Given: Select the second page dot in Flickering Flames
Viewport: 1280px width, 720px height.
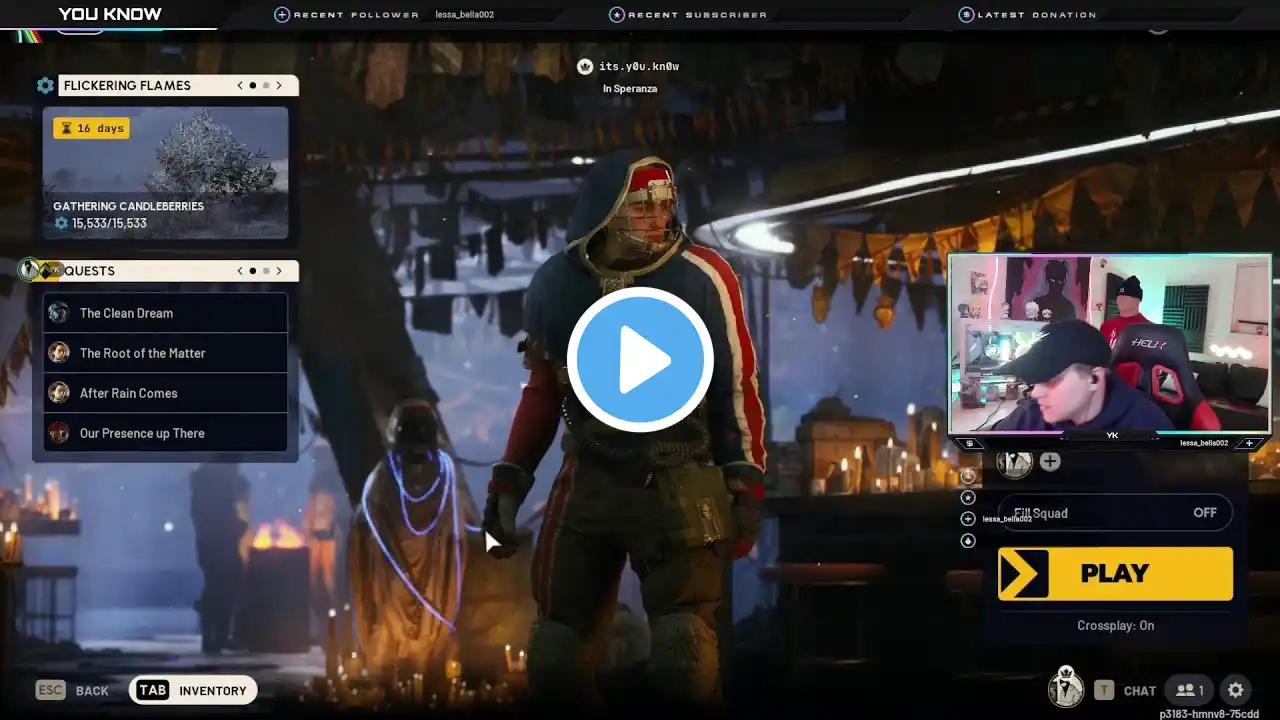Looking at the screenshot, I should [266, 85].
